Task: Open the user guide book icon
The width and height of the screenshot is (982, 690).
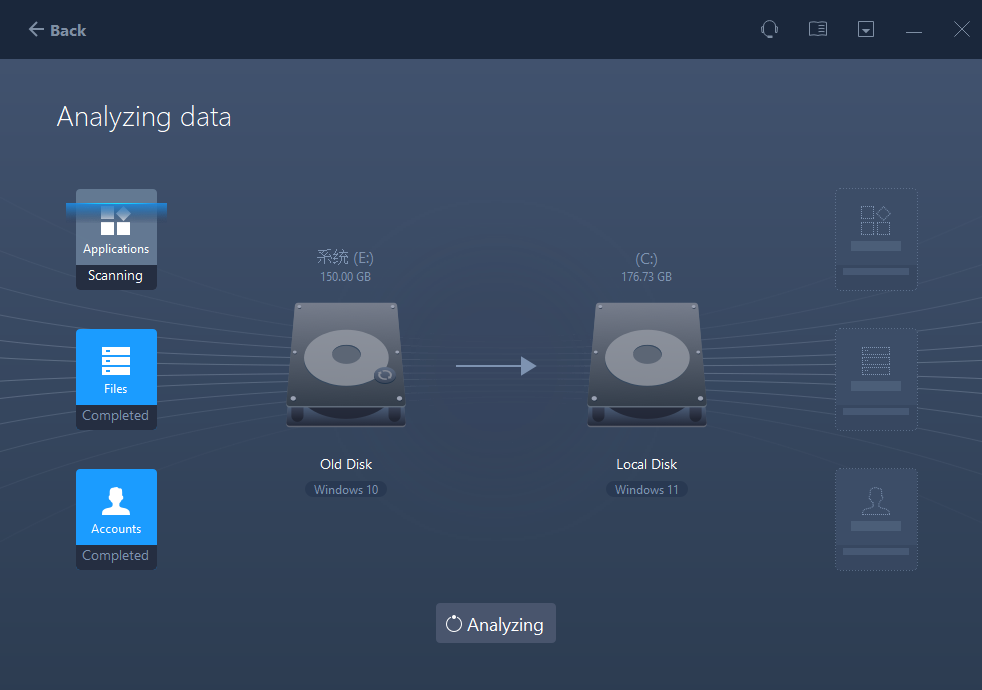Action: click(817, 29)
